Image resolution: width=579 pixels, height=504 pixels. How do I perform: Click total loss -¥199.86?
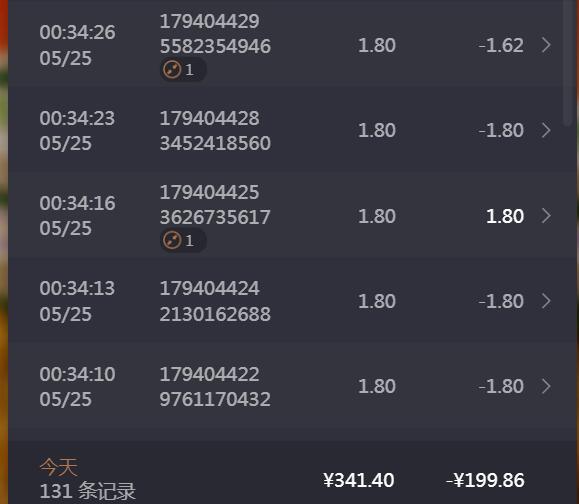485,480
